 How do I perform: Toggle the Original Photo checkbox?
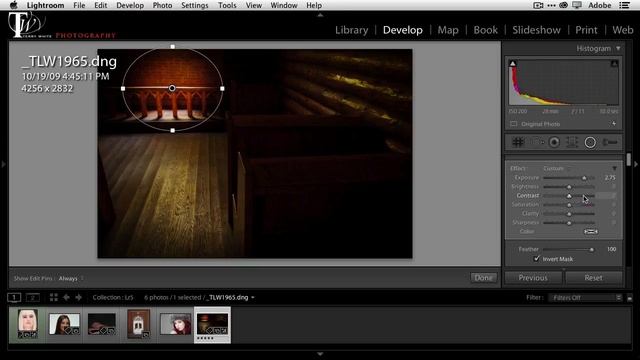tap(513, 124)
